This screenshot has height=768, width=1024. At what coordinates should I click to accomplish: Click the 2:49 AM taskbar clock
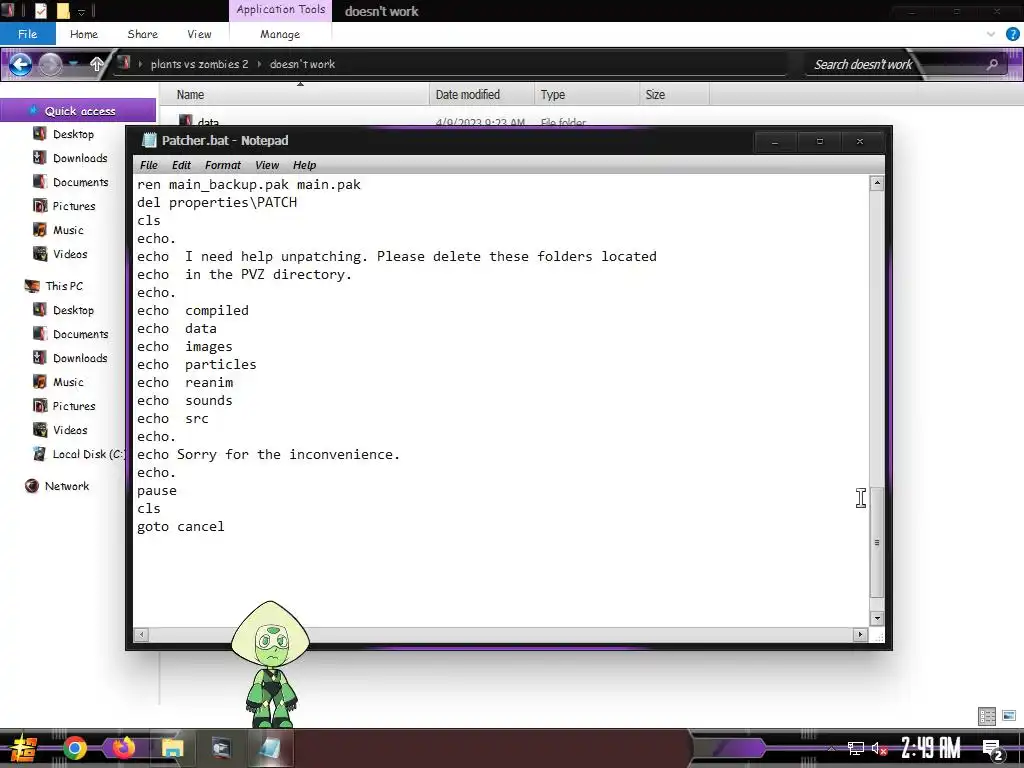click(x=931, y=748)
